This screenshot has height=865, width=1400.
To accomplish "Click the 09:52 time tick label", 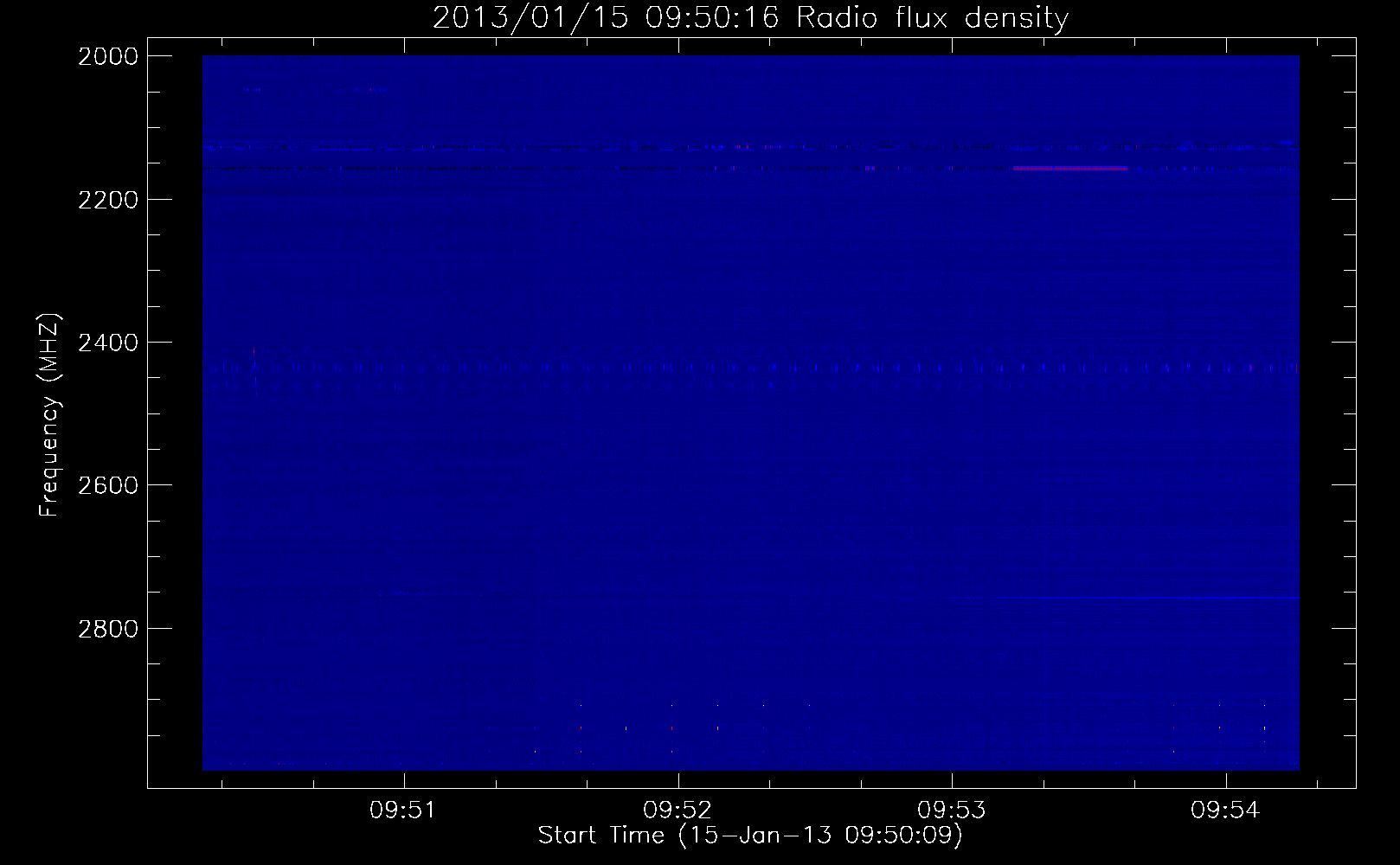I will pyautogui.click(x=677, y=811).
